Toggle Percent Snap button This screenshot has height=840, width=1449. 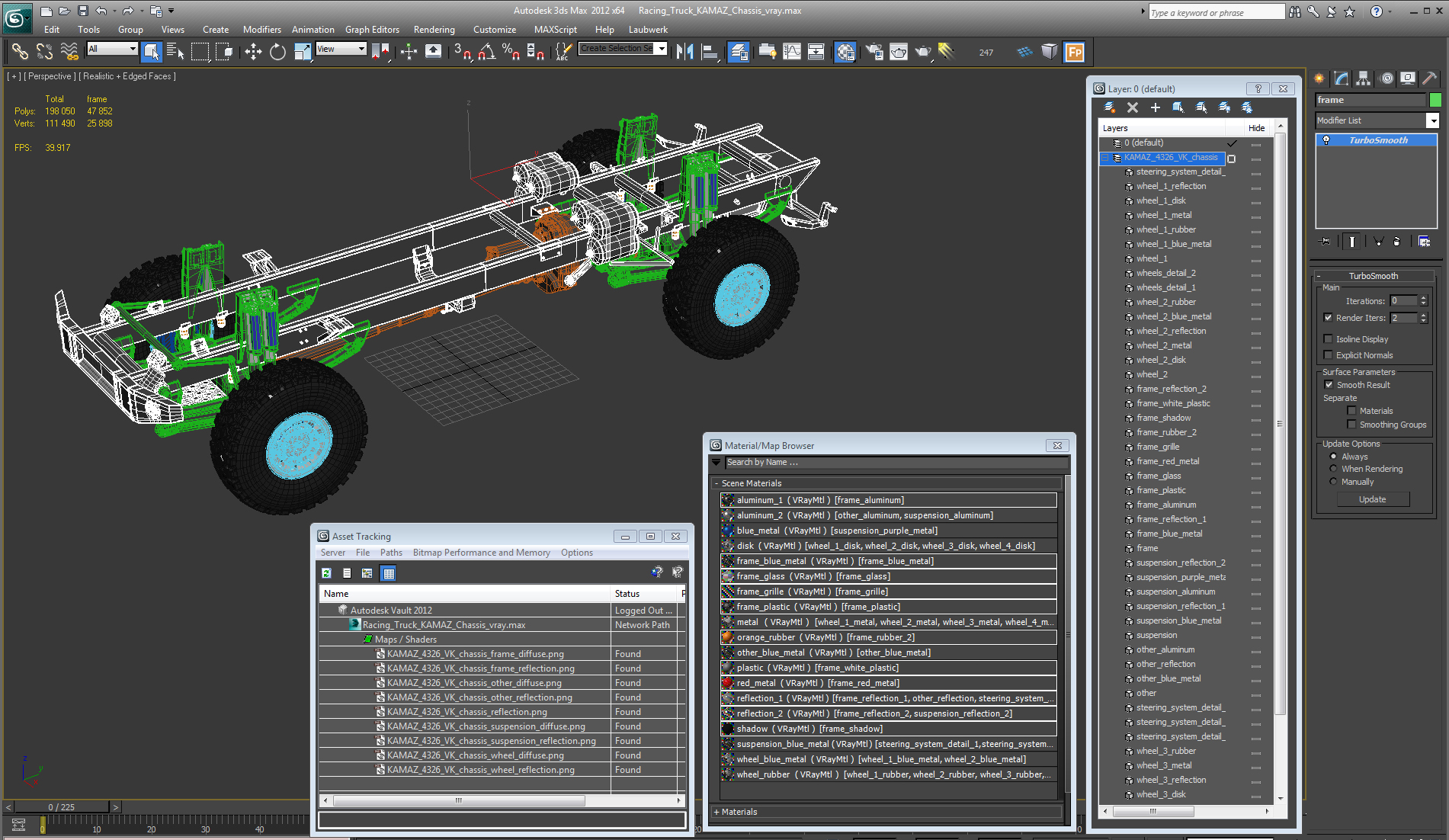coord(511,52)
